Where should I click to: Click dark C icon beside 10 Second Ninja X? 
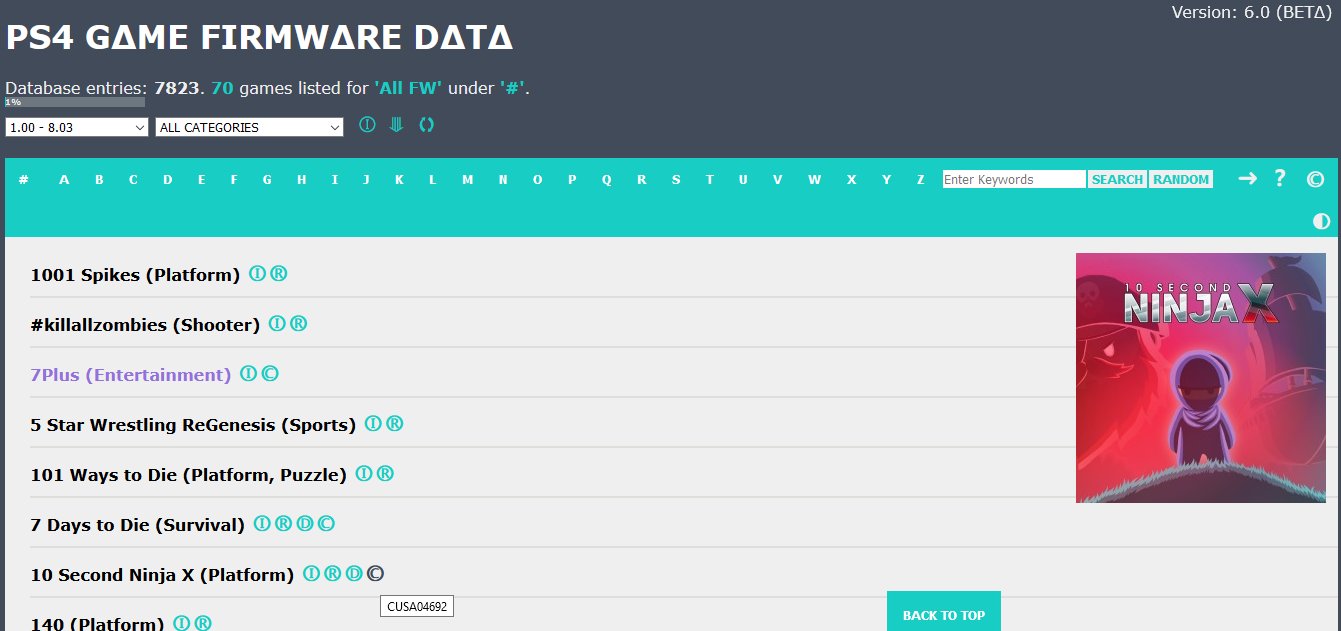[375, 573]
